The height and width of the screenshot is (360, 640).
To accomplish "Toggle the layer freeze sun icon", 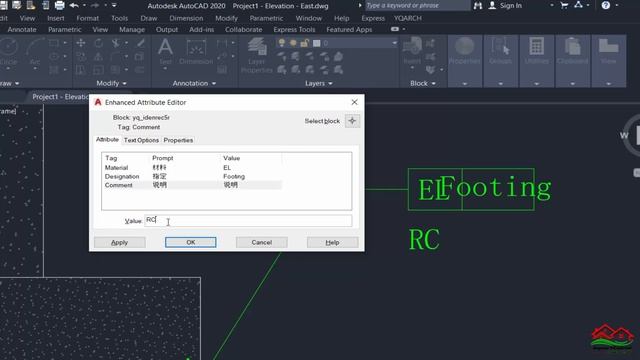I will coord(293,43).
